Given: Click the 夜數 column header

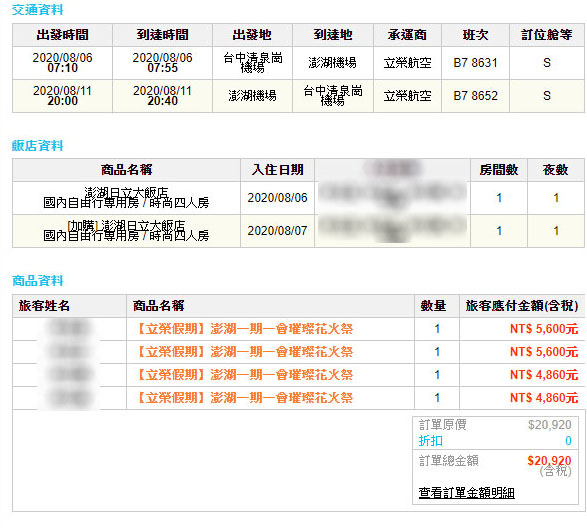Looking at the screenshot, I should coord(556,170).
